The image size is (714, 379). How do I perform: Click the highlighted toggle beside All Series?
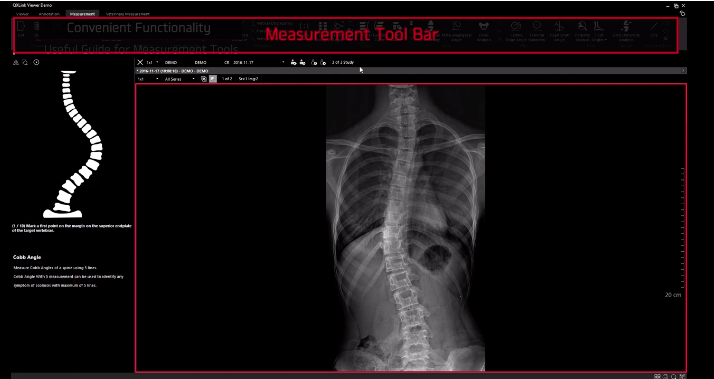point(213,79)
